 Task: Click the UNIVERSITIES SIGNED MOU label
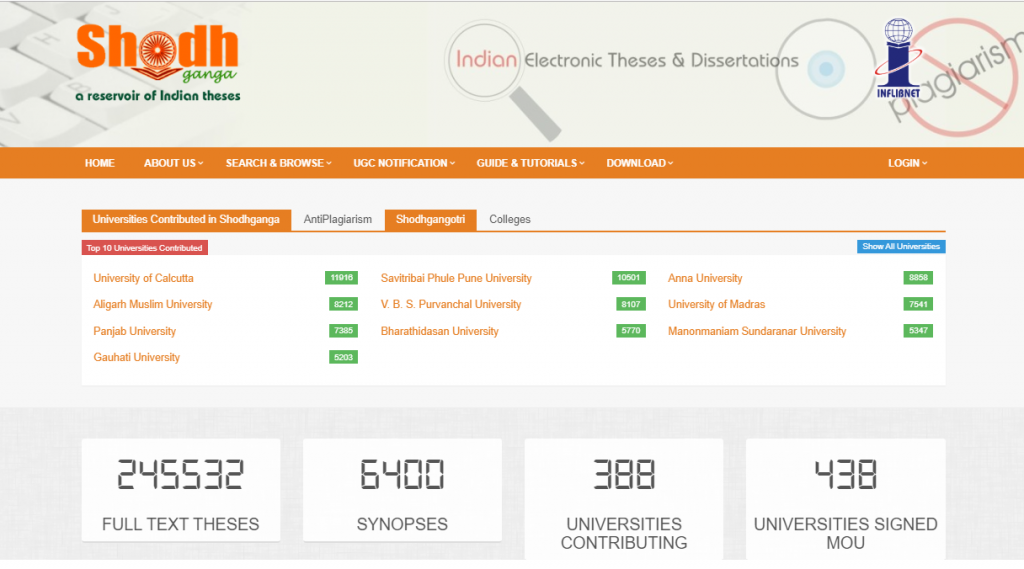click(846, 533)
